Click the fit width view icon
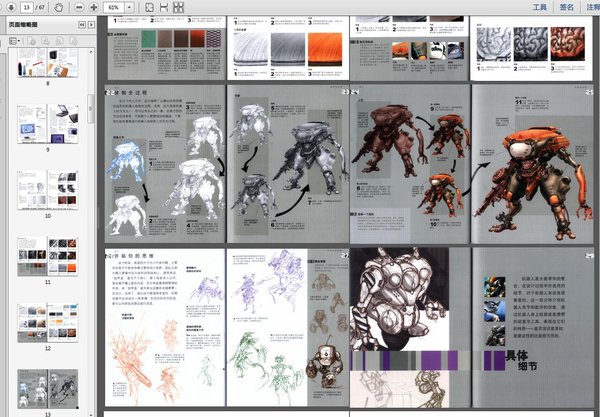600x417 pixels. [164, 7]
